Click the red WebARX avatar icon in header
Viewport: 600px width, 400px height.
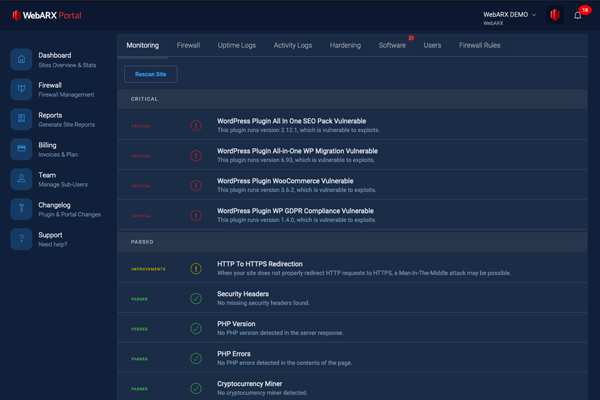(x=554, y=15)
